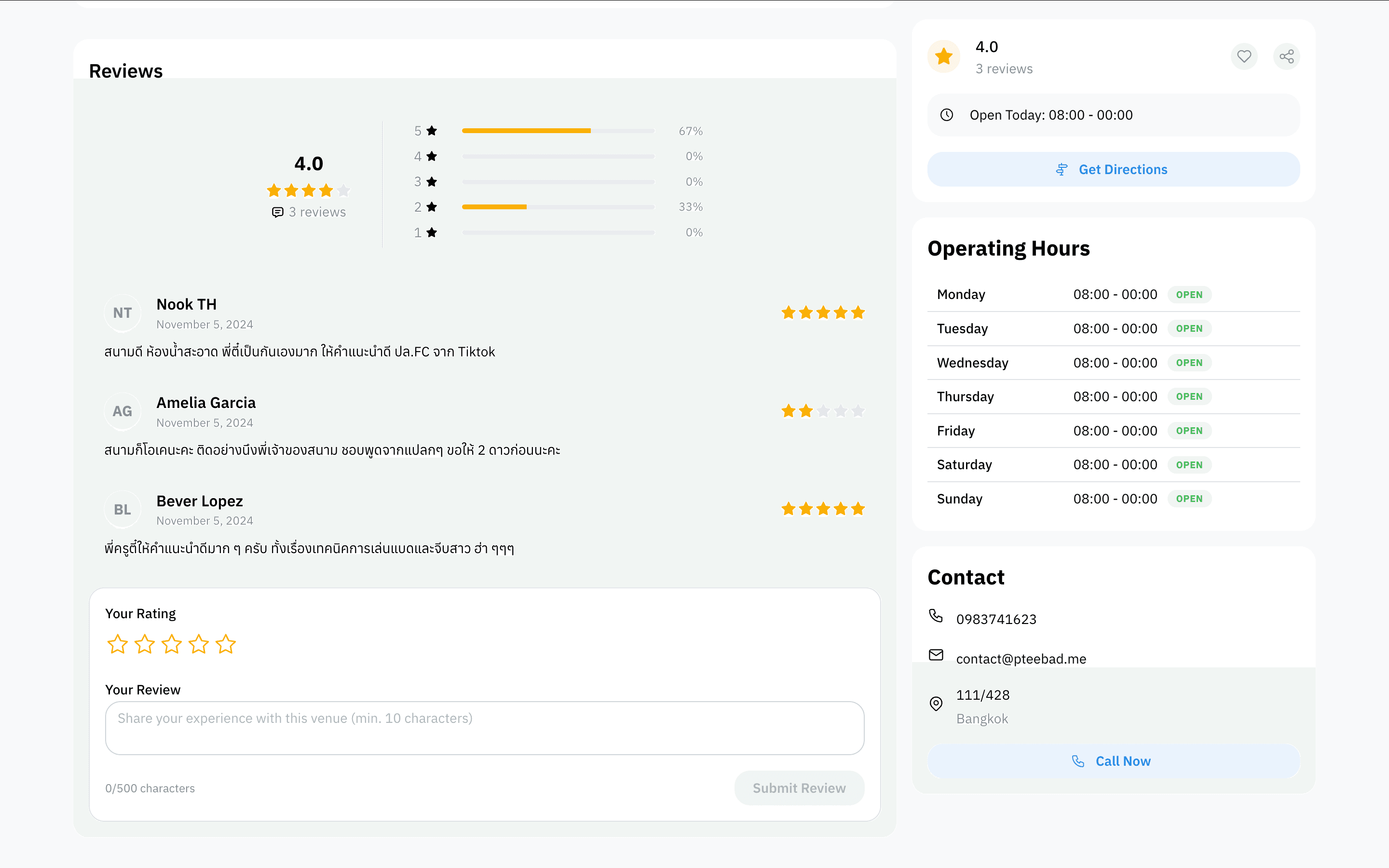This screenshot has height=868, width=1389.
Task: Select the first star in Your Rating
Action: [118, 644]
